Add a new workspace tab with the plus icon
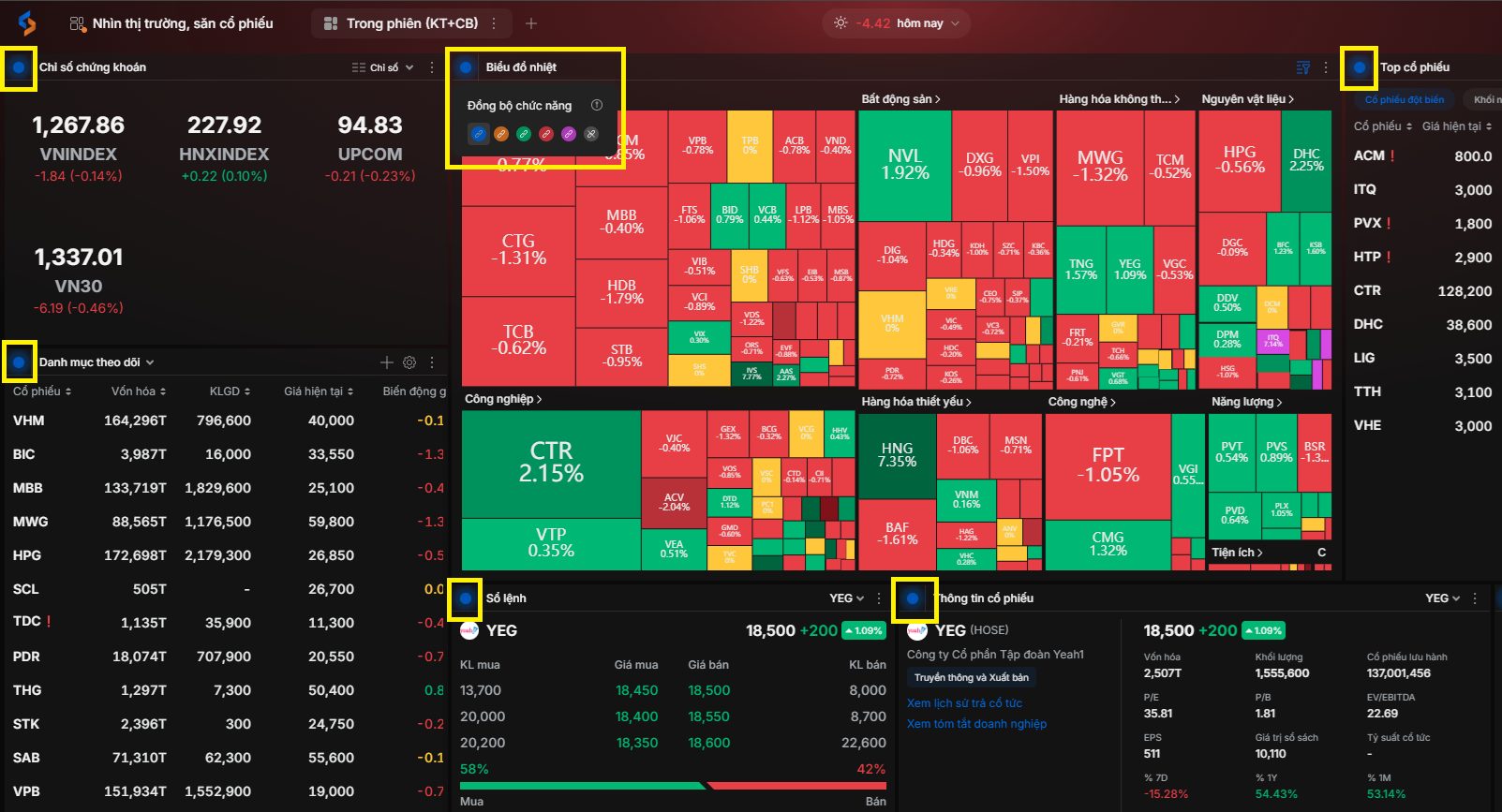The height and width of the screenshot is (812, 1502). point(531,23)
